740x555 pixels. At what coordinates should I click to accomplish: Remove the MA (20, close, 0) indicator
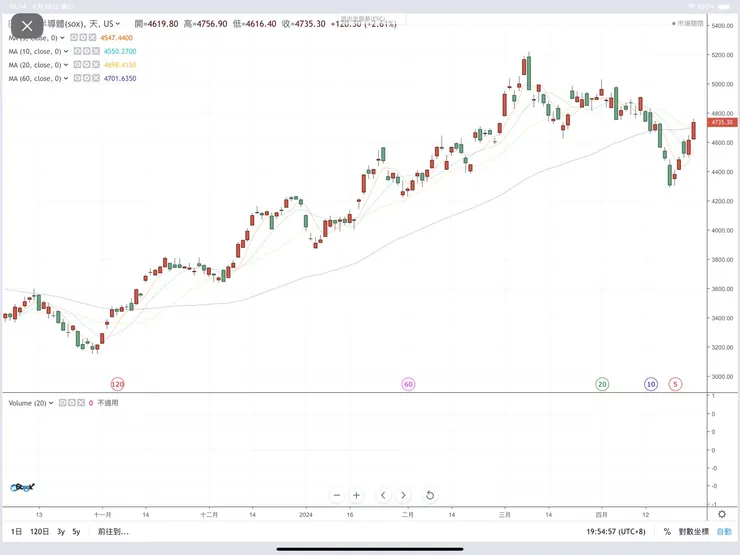[x=96, y=65]
